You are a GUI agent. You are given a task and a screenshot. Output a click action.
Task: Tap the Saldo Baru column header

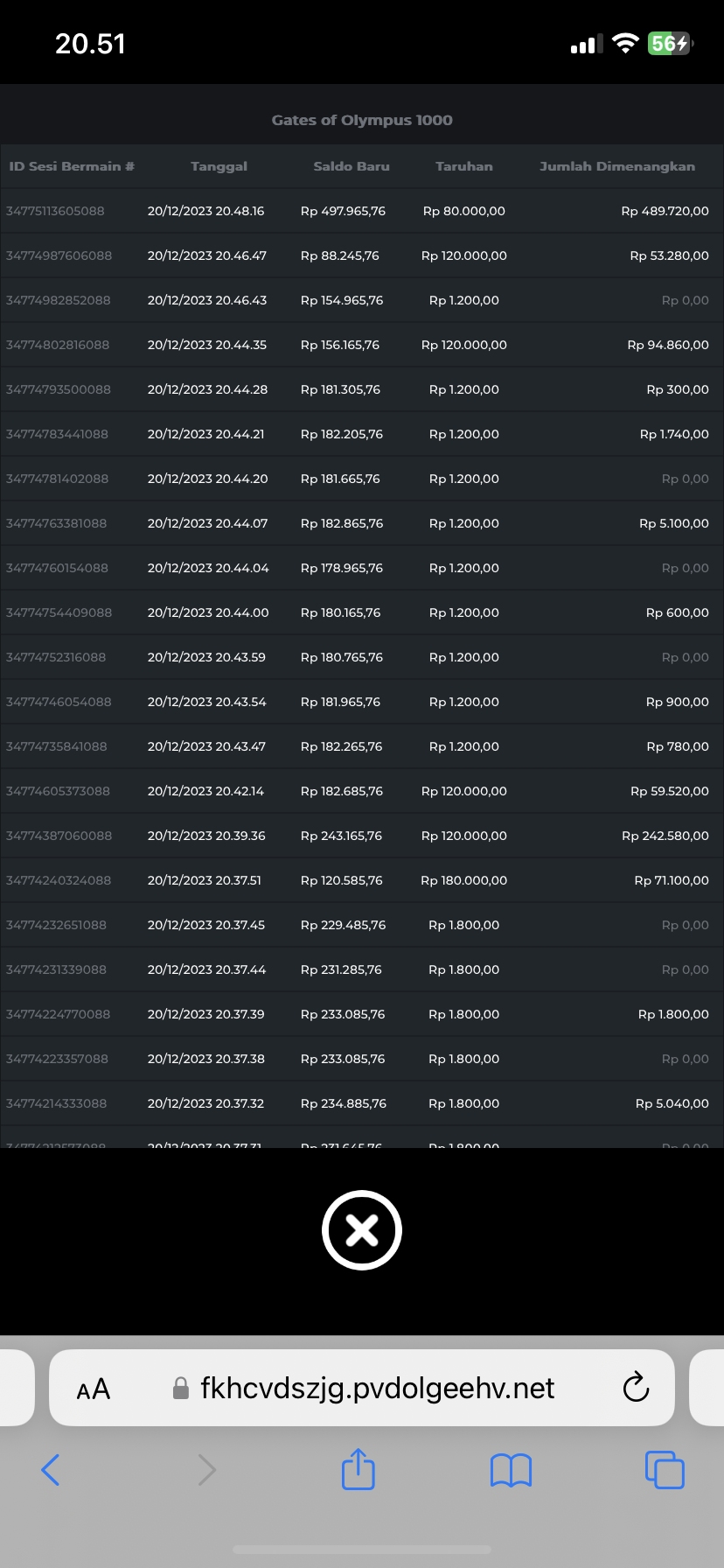pos(352,166)
